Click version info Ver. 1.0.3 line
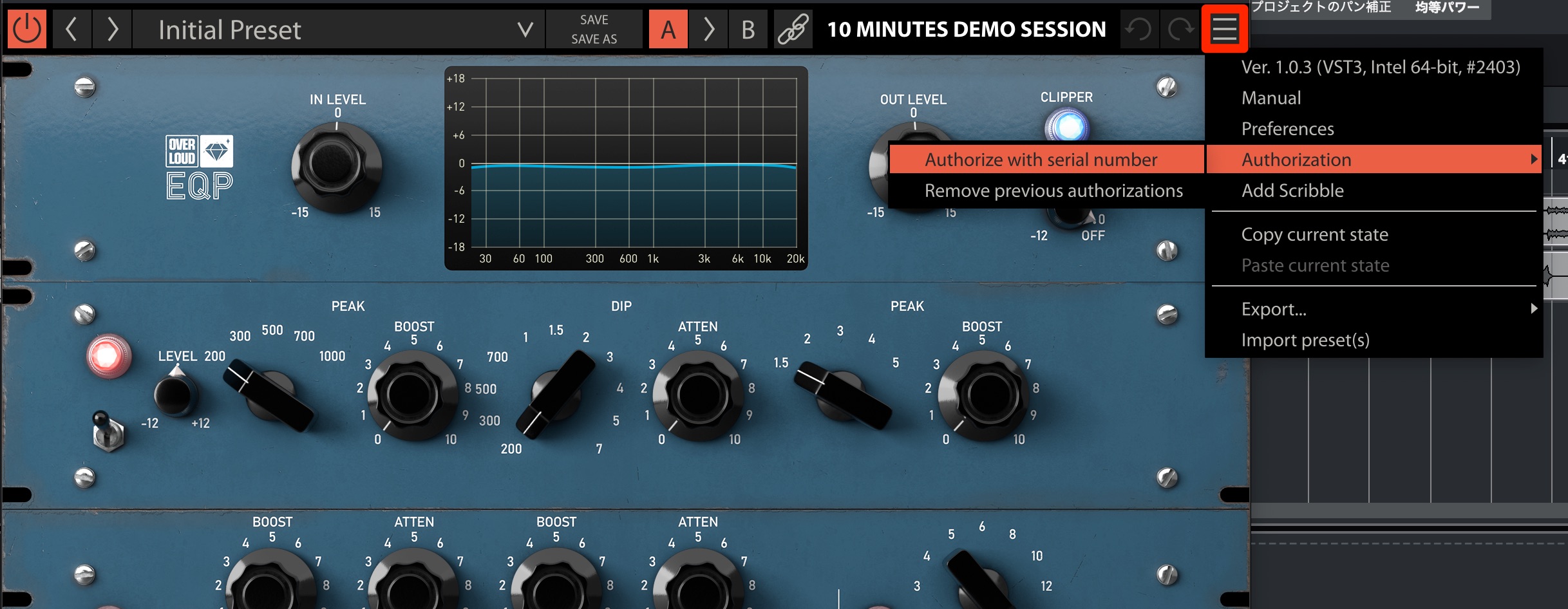The width and height of the screenshot is (1568, 609). [1374, 67]
